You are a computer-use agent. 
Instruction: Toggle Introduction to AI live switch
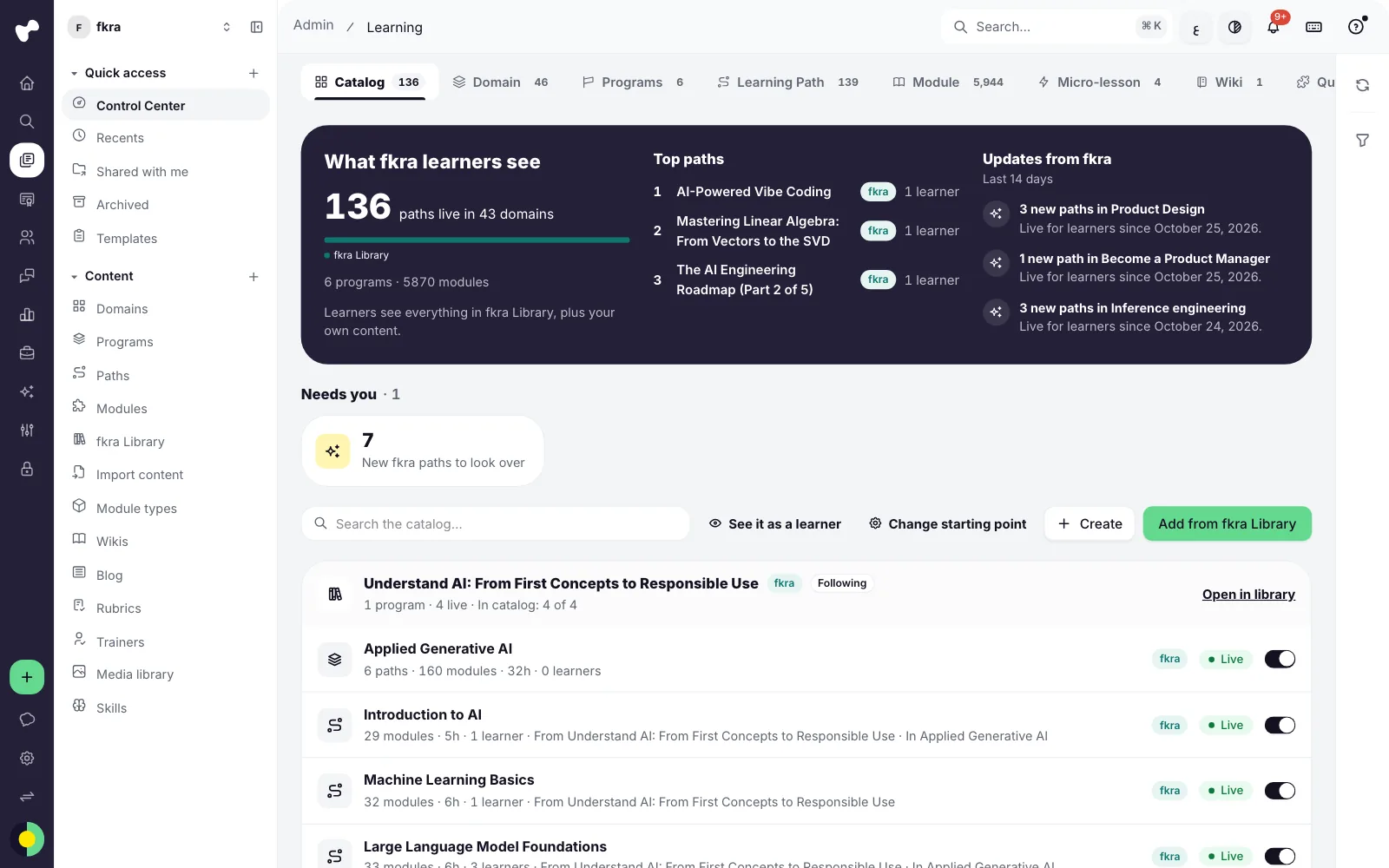1280,725
